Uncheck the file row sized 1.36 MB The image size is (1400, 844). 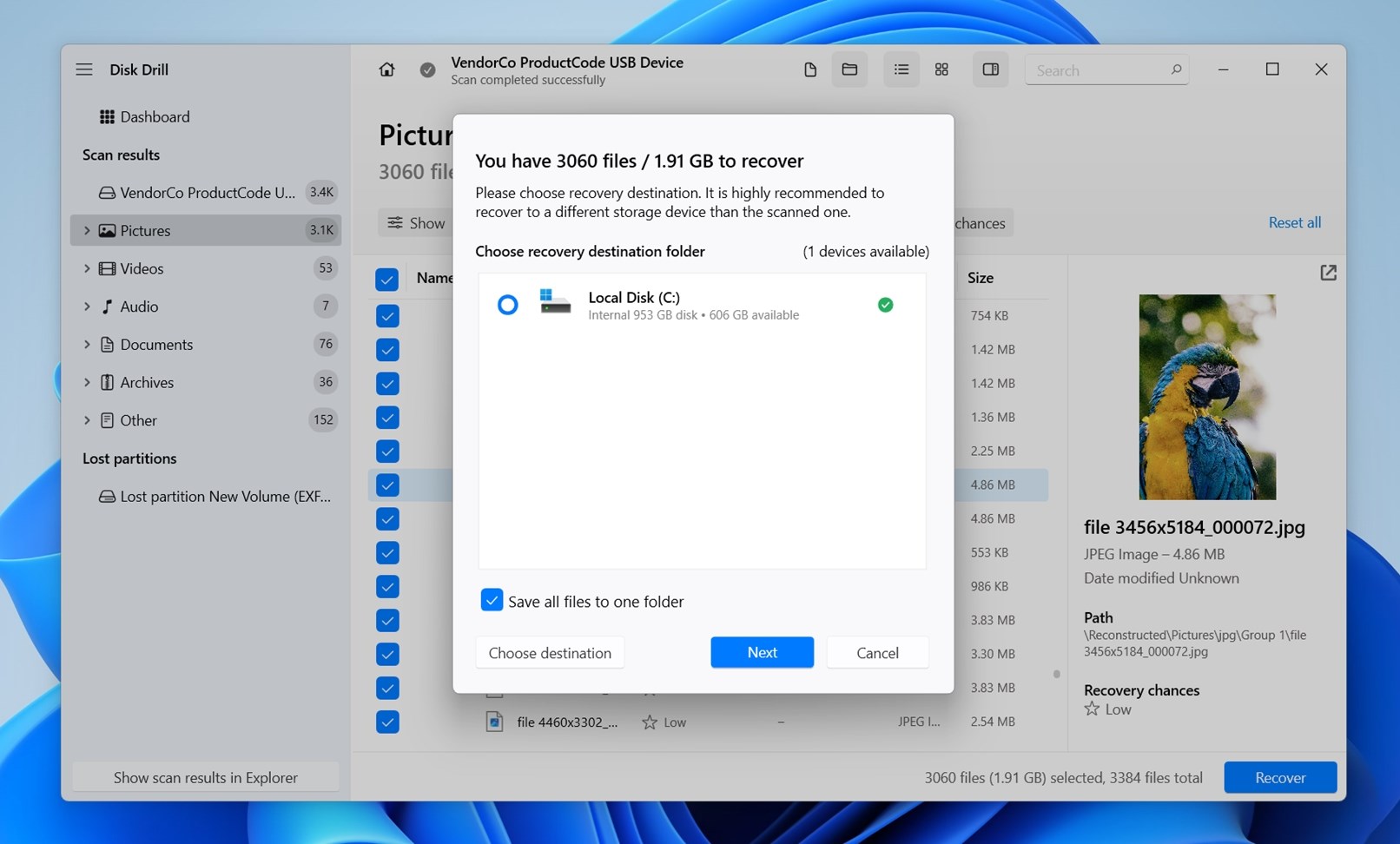click(387, 418)
